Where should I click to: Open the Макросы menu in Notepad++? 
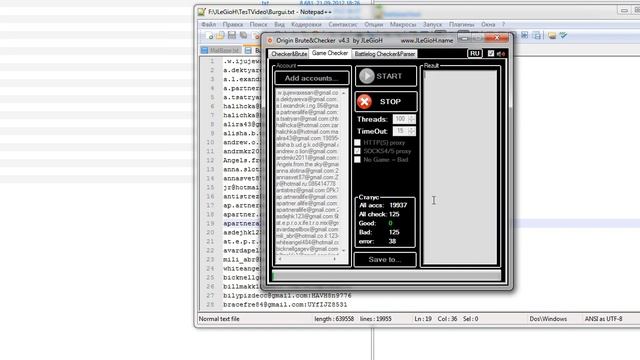pos(403,24)
